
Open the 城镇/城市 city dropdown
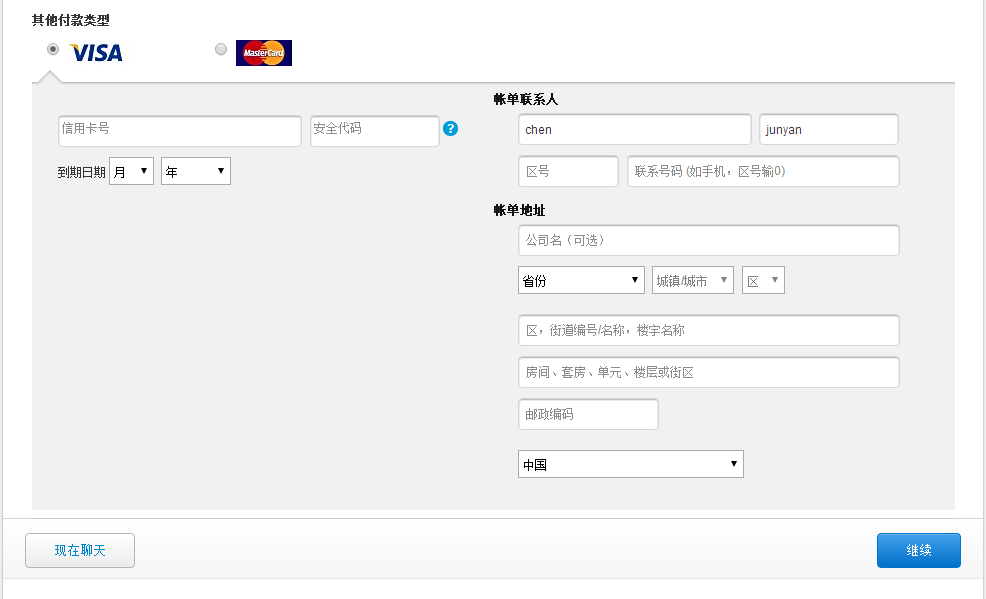click(x=693, y=280)
